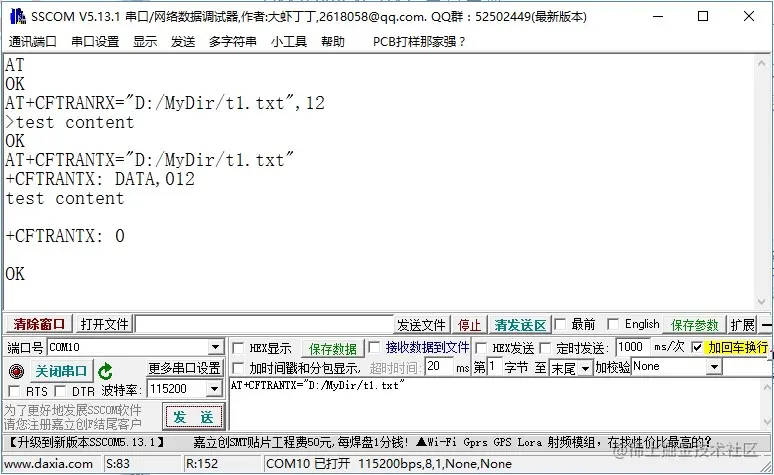Image resolution: width=774 pixels, height=475 pixels.
Task: Open the 显示 menu
Action: click(x=145, y=41)
